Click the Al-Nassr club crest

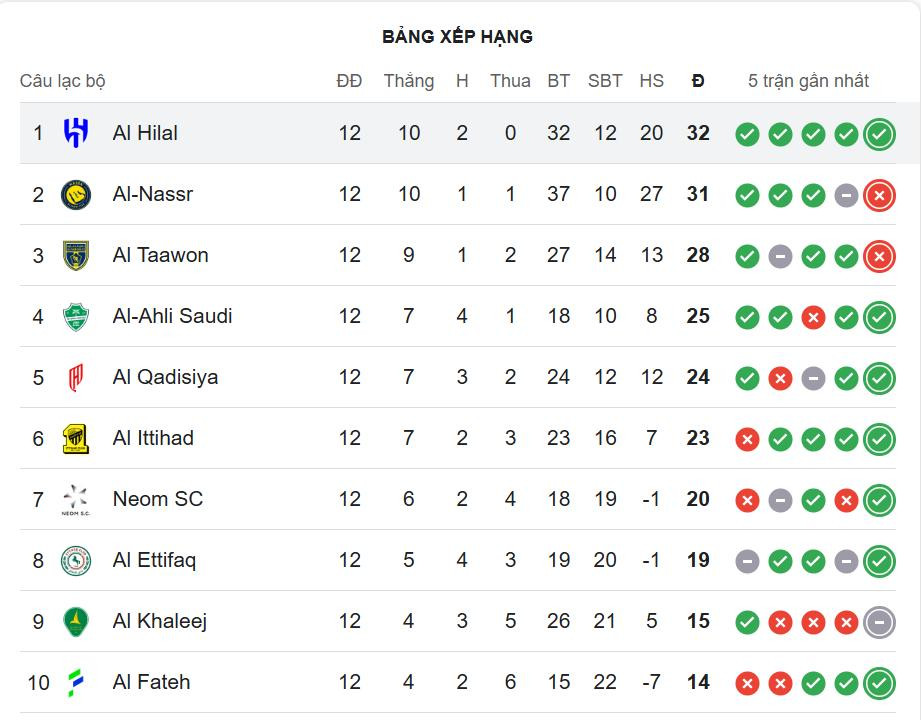coord(76,194)
